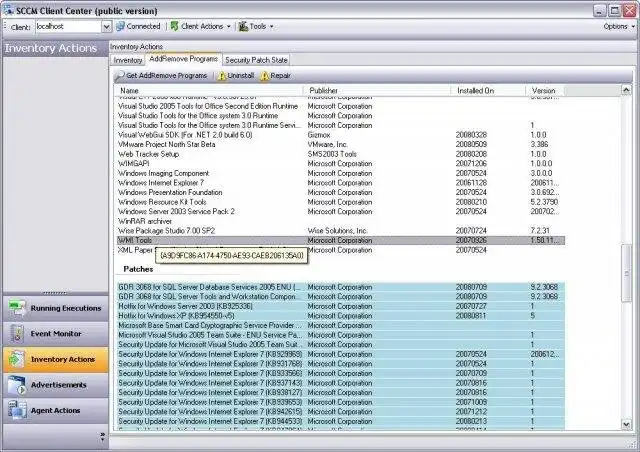Select IE7 Security Update KB944533
Viewport: 640px width, 452px height.
tap(341, 421)
